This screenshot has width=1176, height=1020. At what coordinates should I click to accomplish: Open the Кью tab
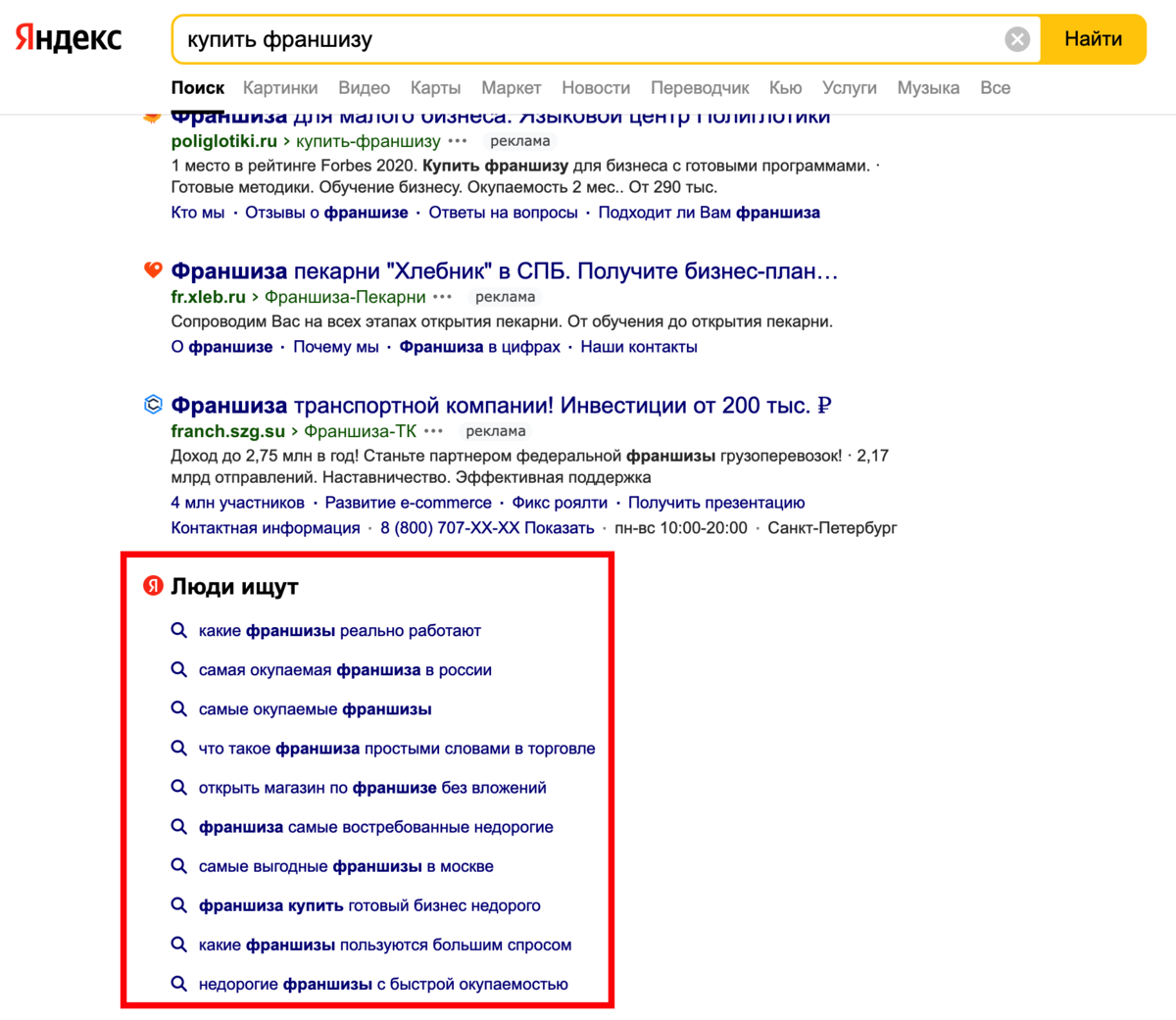point(785,88)
